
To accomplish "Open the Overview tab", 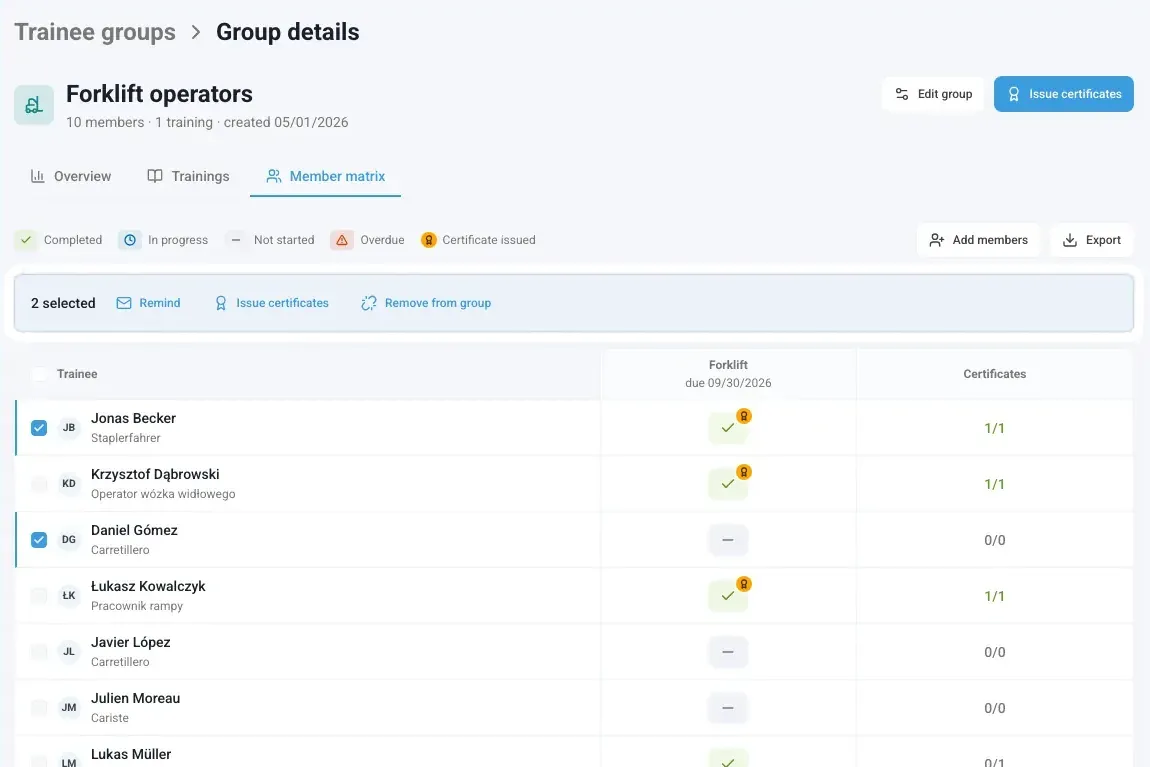I will pyautogui.click(x=71, y=176).
